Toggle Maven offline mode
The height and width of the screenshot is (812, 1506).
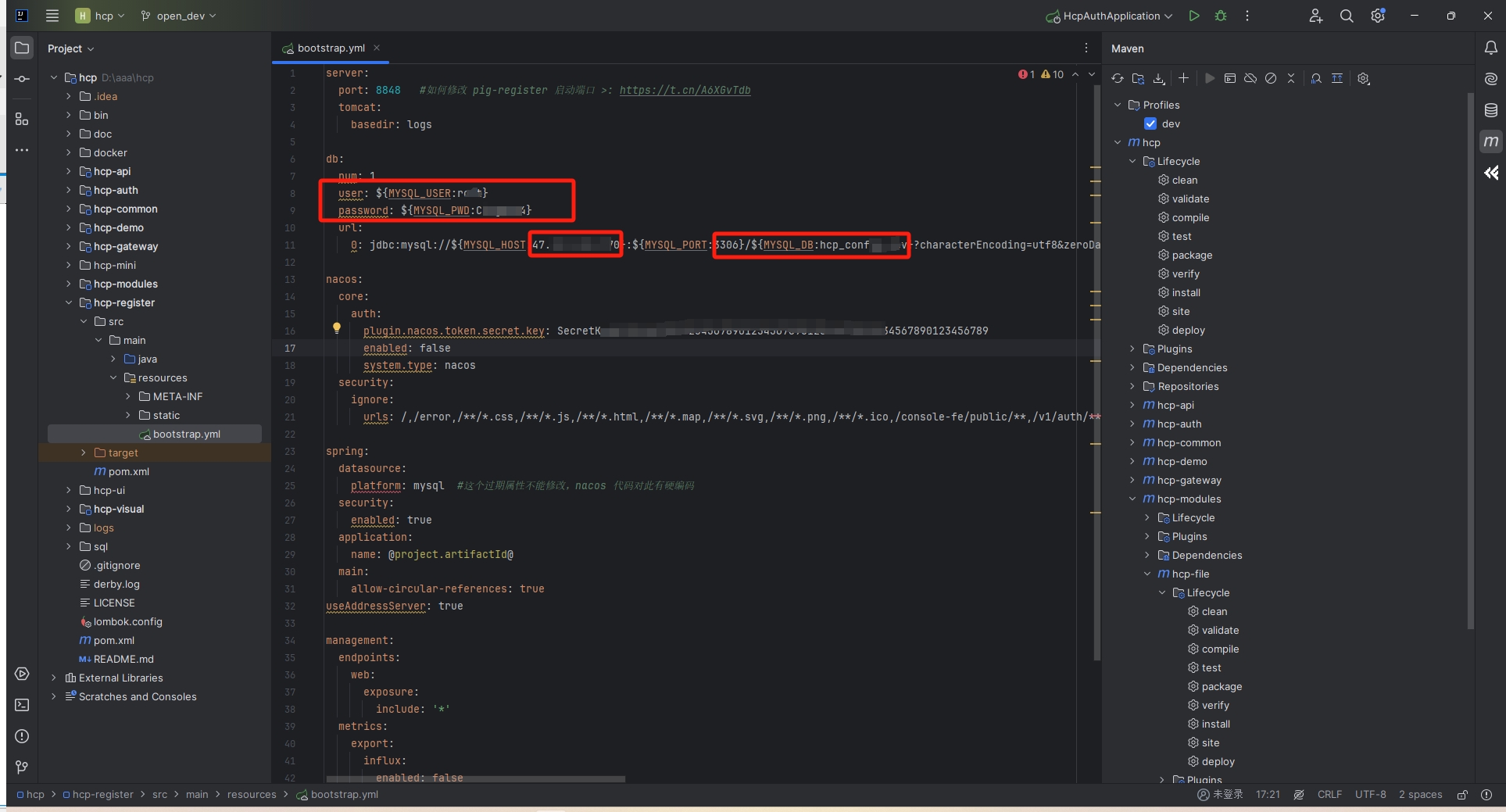(1250, 78)
